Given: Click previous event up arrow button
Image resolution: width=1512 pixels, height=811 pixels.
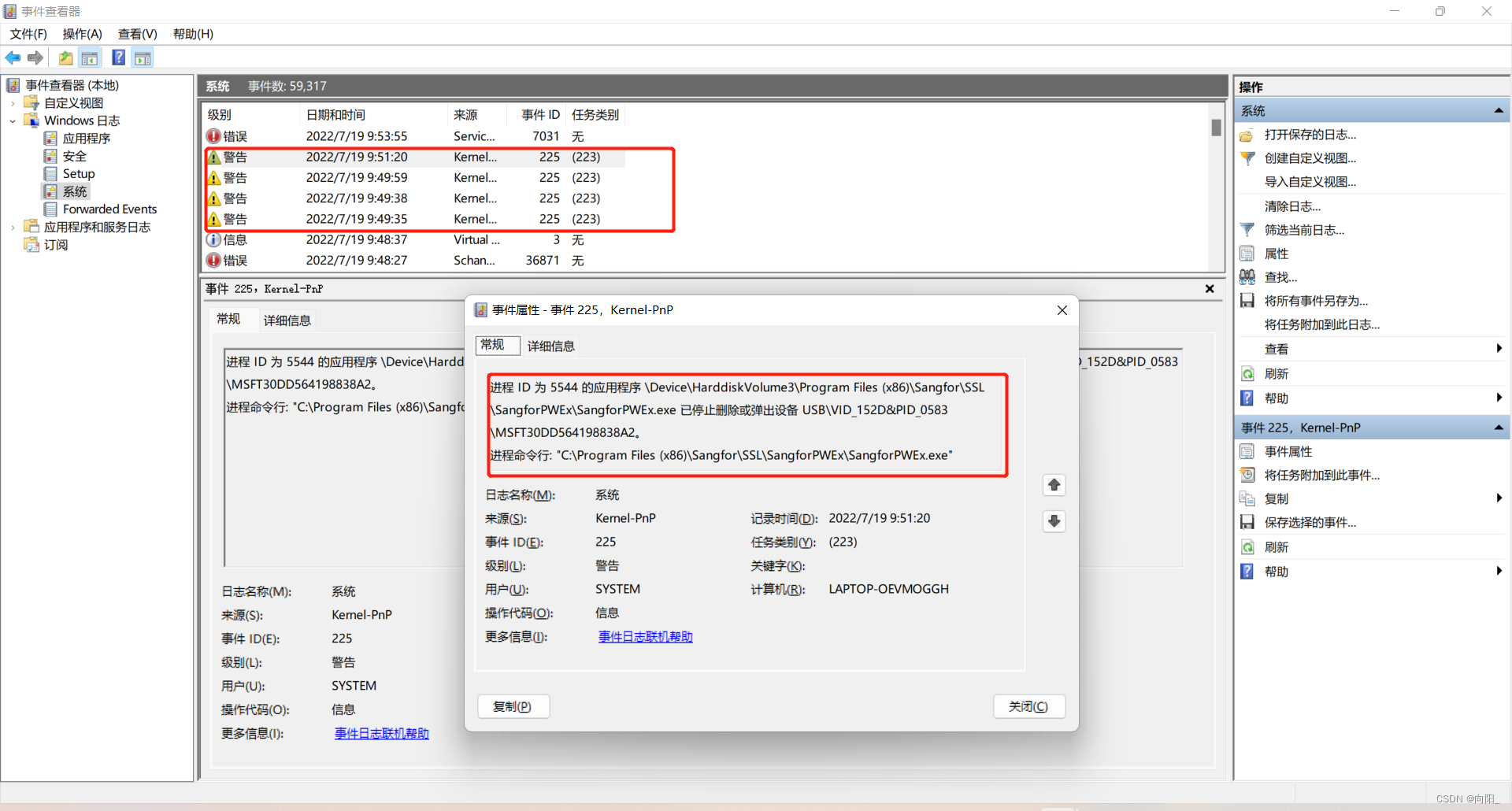Looking at the screenshot, I should 1054,485.
